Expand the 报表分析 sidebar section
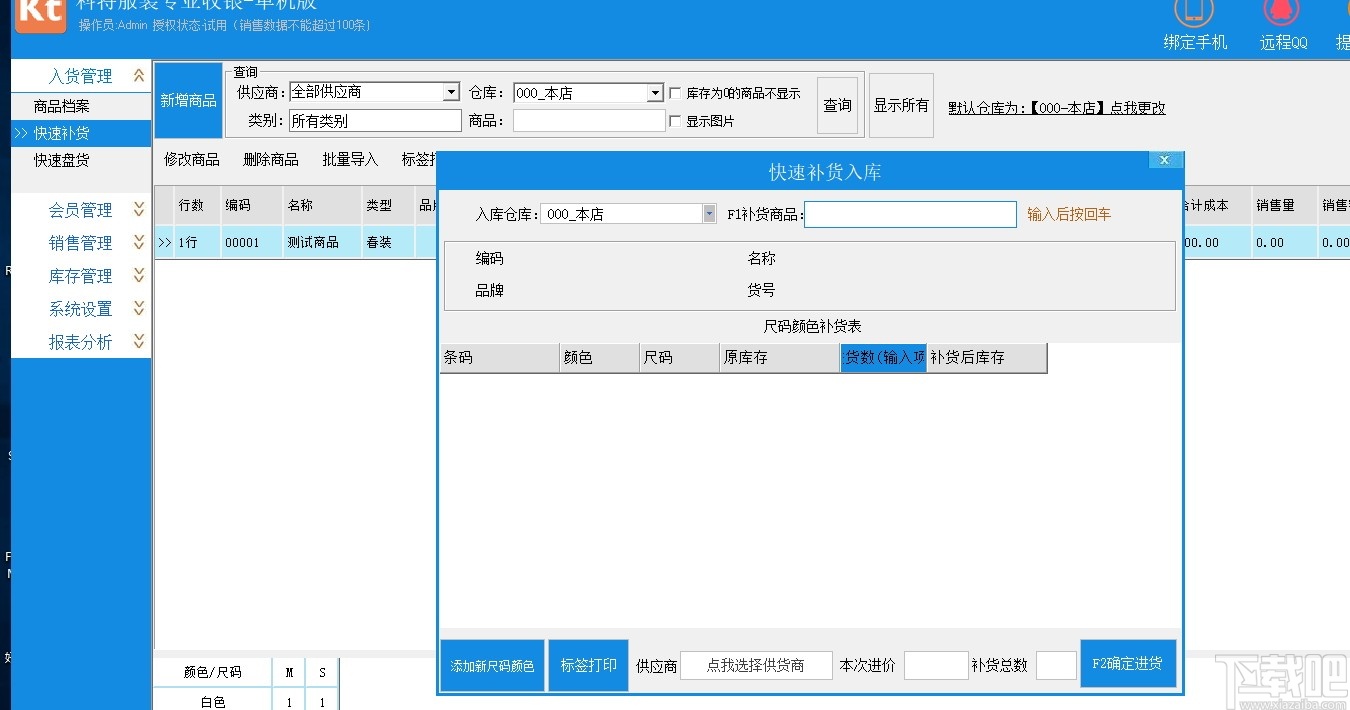Viewport: 1350px width, 710px height. point(80,341)
